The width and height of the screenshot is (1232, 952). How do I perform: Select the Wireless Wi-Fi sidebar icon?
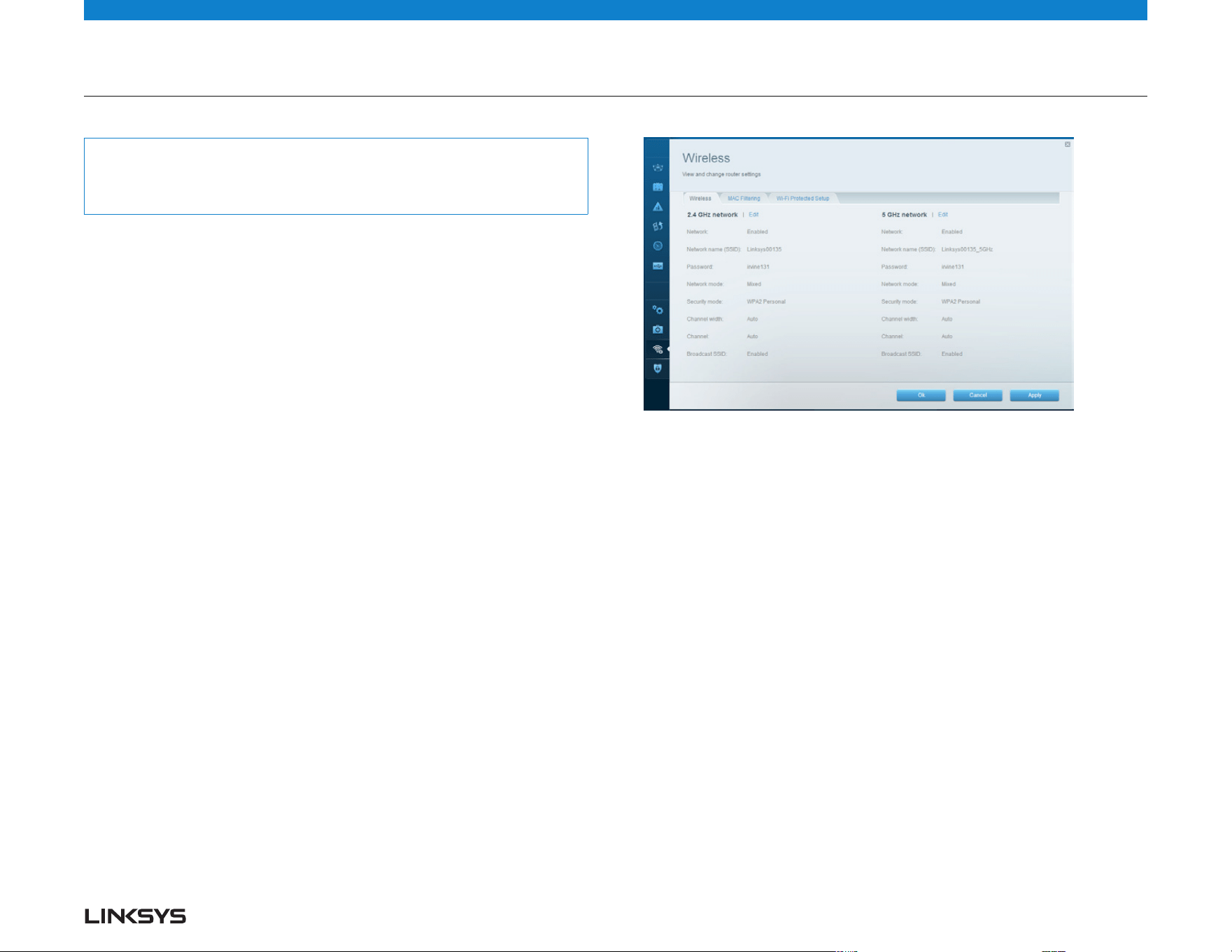658,349
